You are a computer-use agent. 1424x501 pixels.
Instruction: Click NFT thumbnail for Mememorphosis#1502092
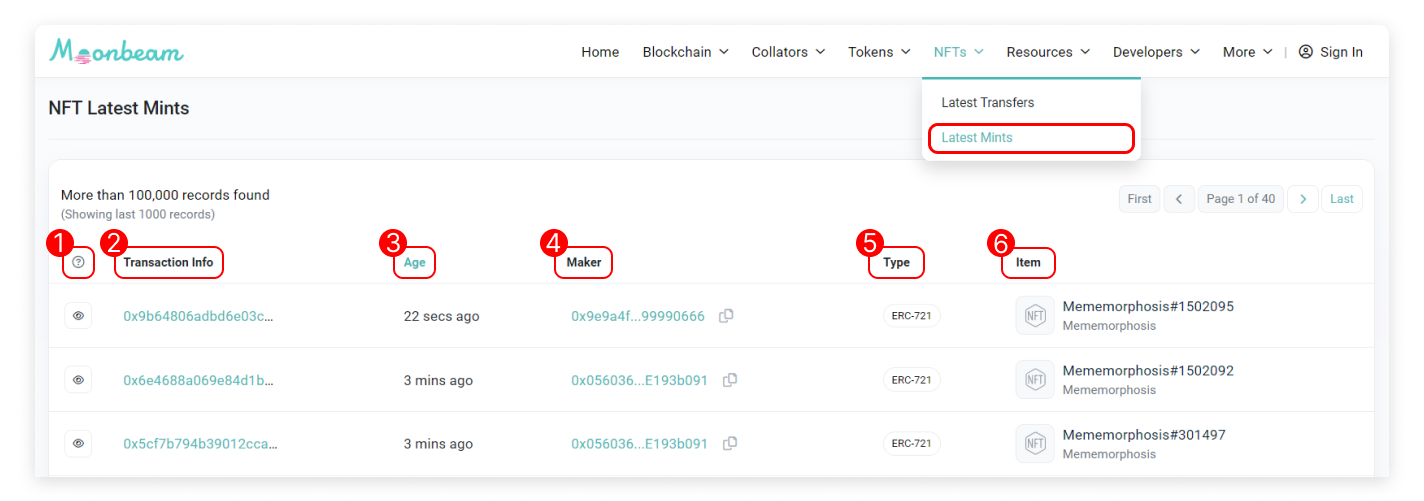tap(1035, 380)
